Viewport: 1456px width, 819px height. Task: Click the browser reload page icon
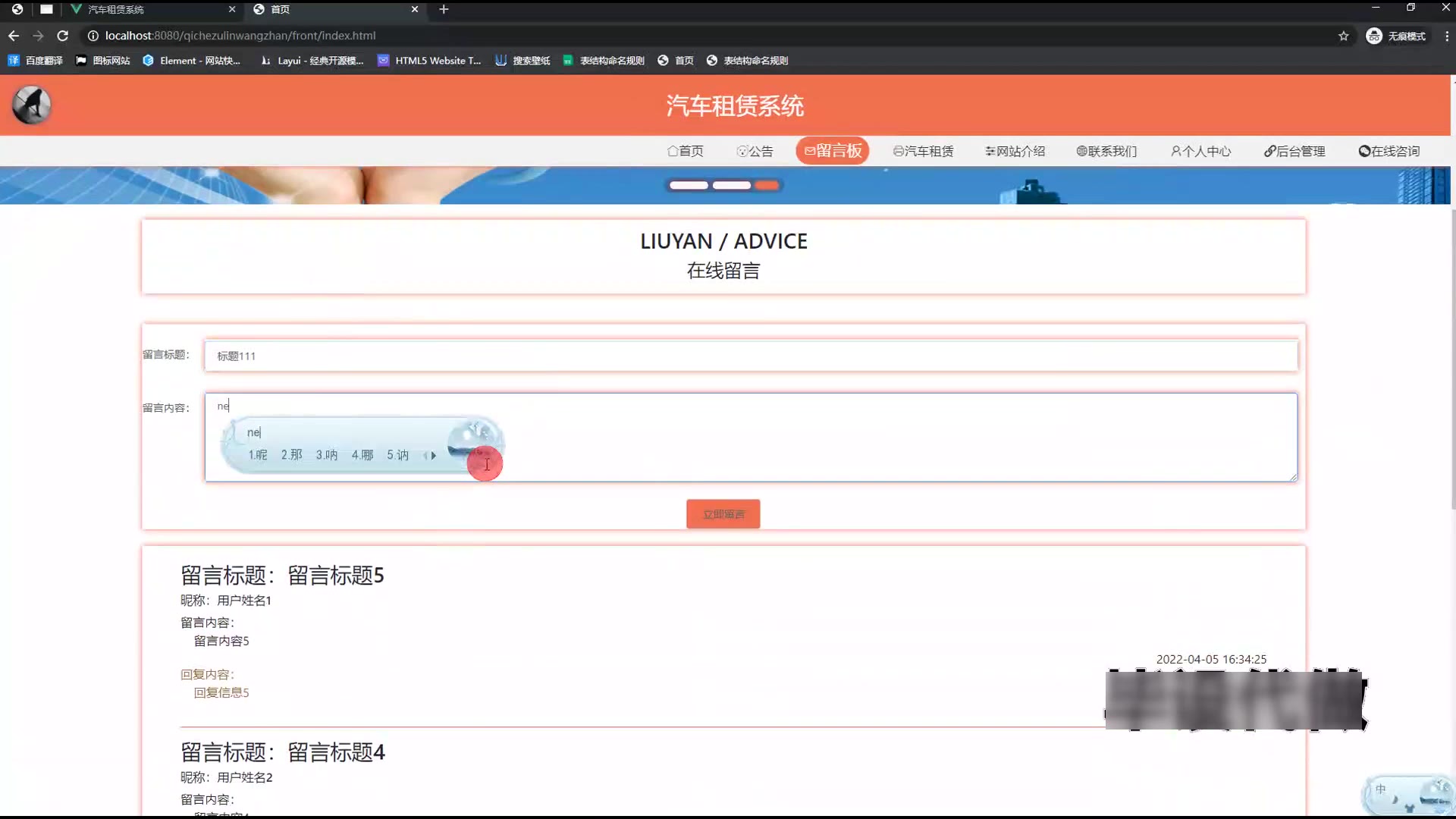tap(63, 36)
